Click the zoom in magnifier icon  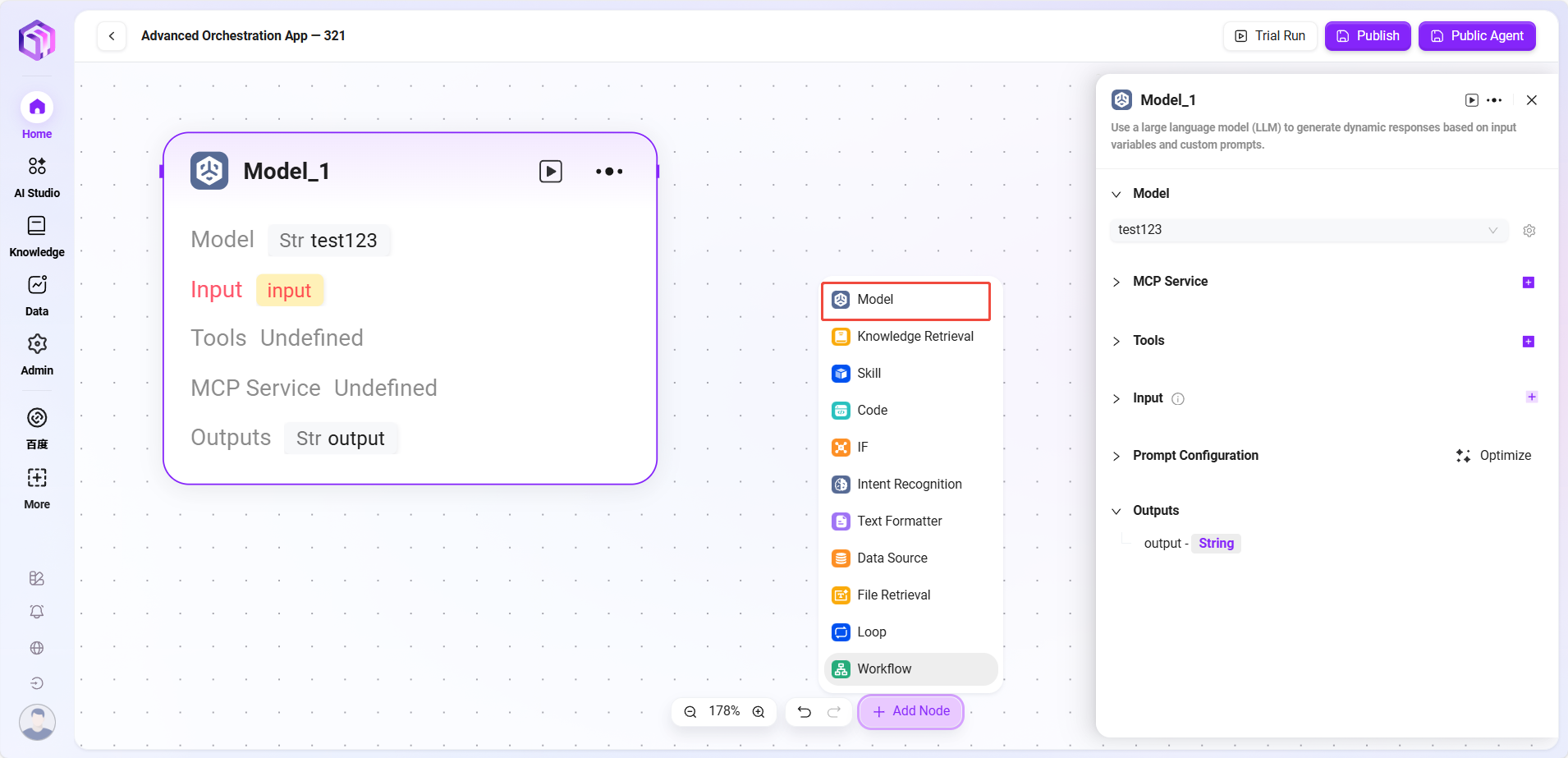point(759,712)
